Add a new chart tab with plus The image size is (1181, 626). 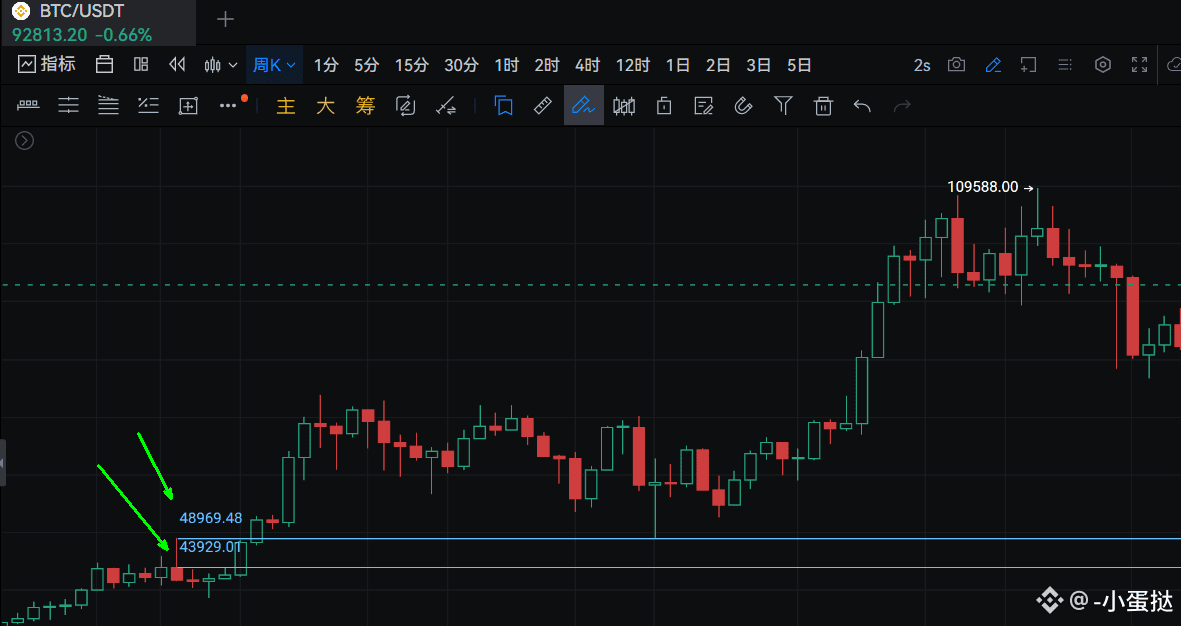coord(226,19)
